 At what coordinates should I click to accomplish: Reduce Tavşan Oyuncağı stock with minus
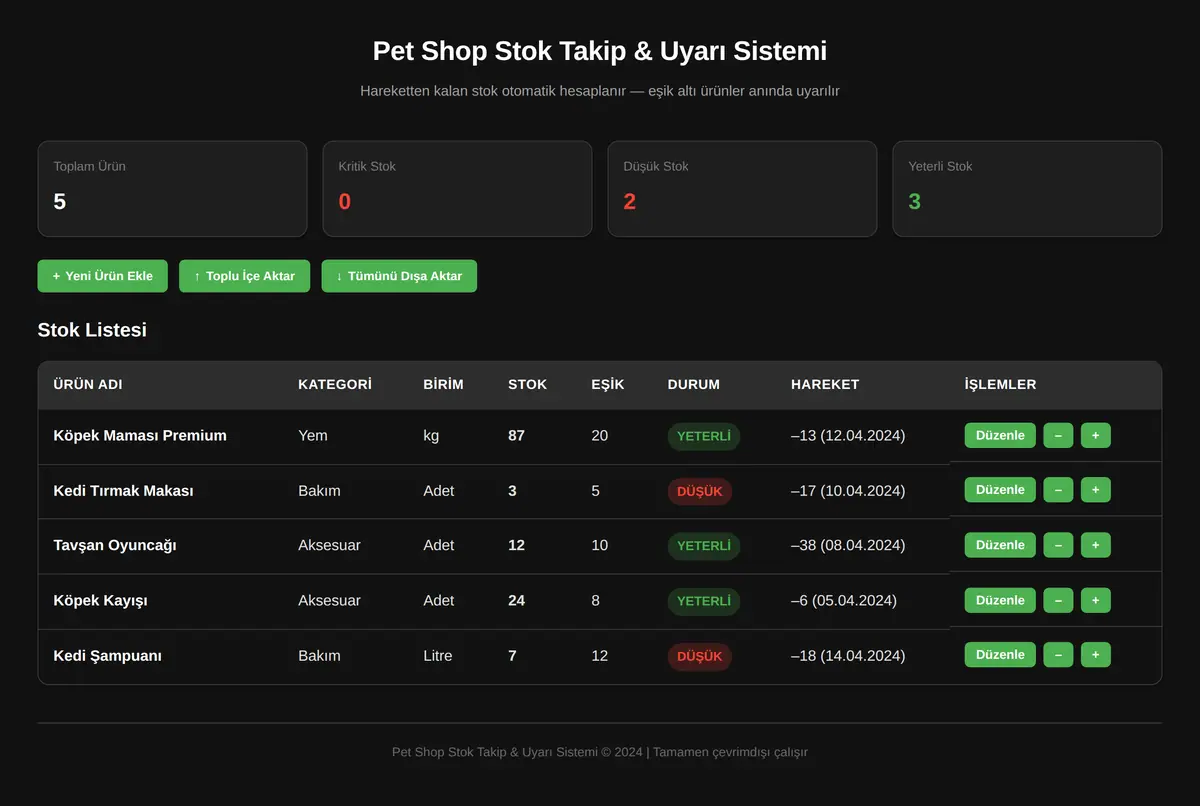click(1058, 545)
